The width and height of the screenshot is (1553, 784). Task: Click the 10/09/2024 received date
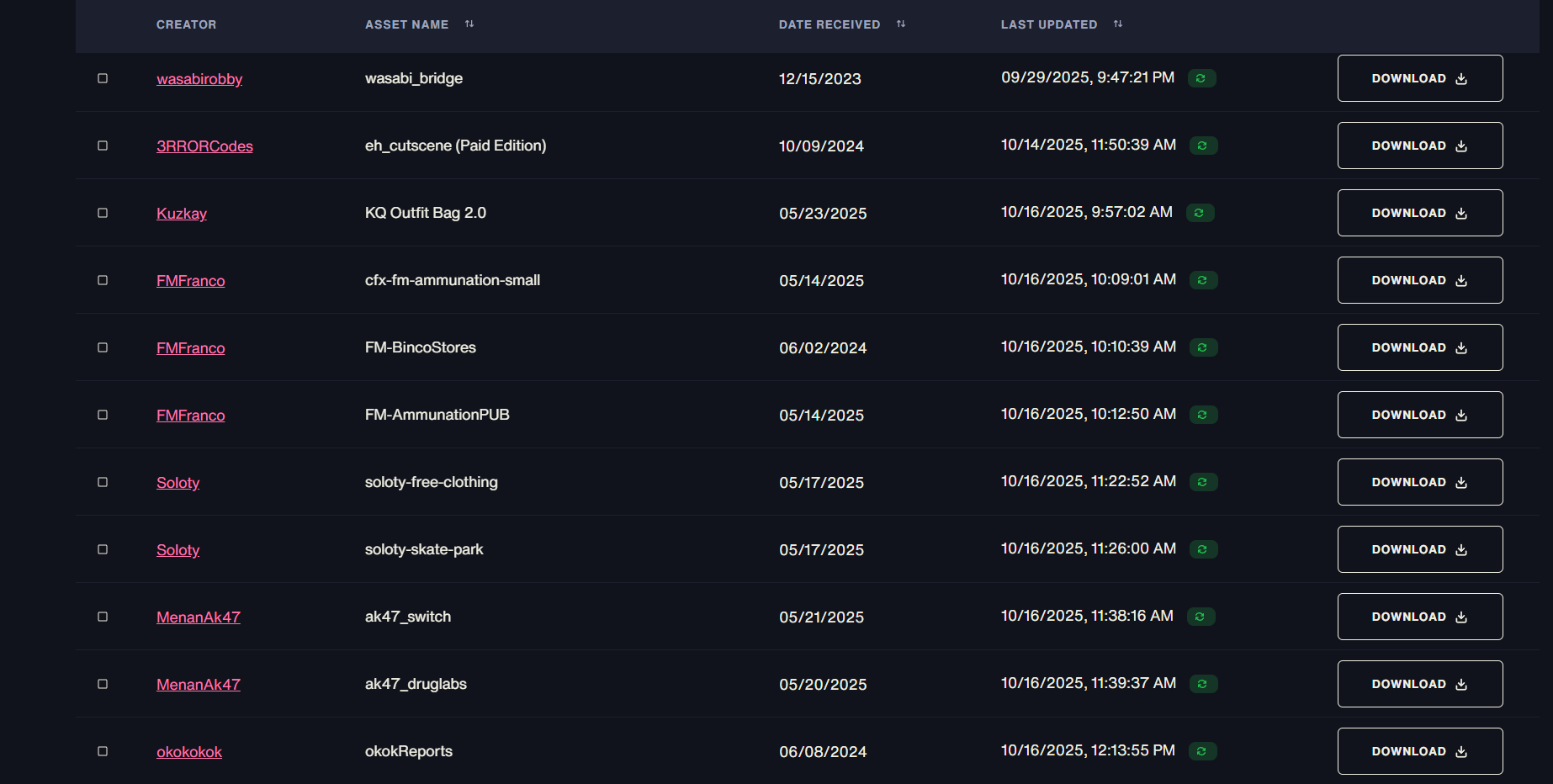(x=821, y=146)
